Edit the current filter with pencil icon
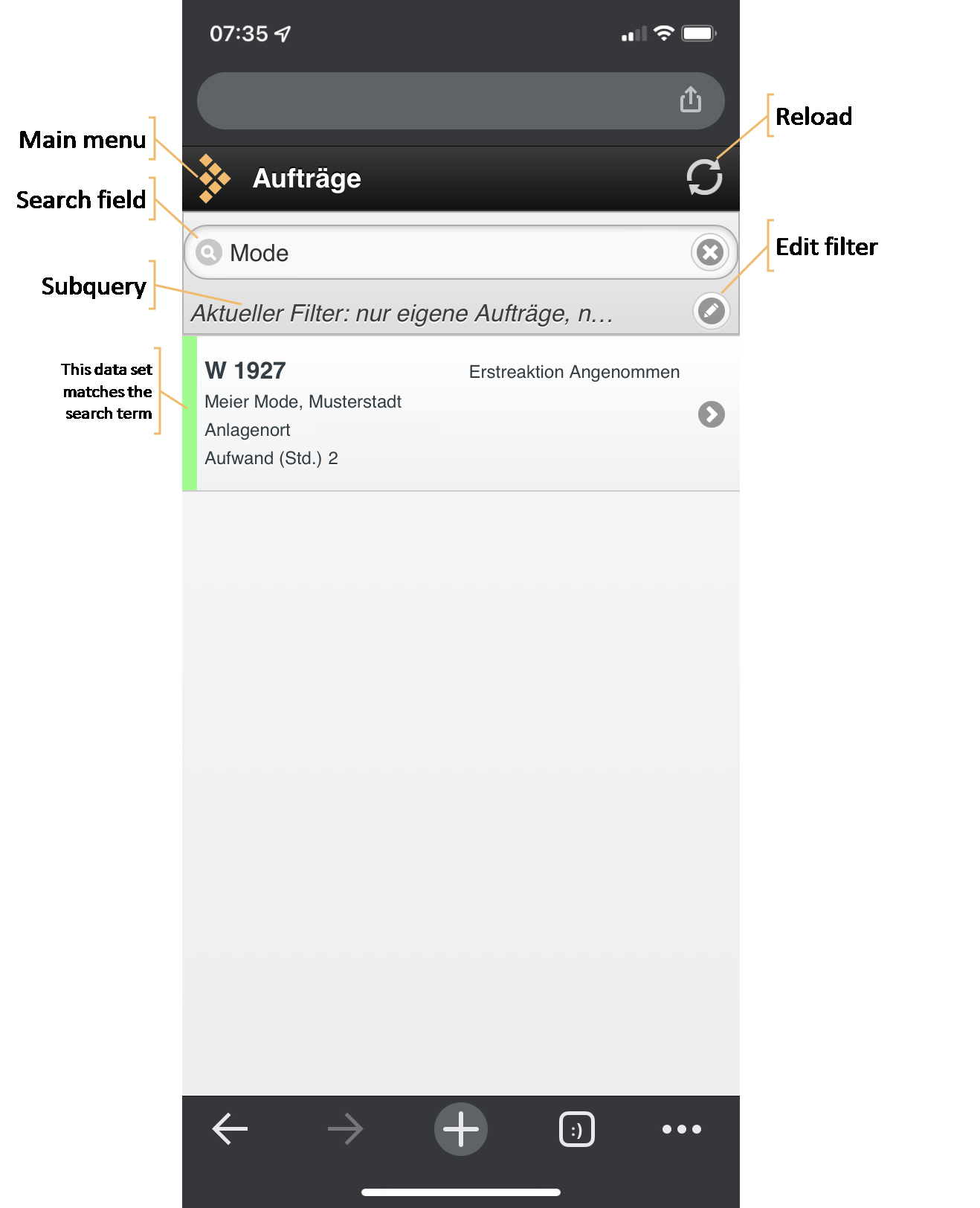 [712, 311]
